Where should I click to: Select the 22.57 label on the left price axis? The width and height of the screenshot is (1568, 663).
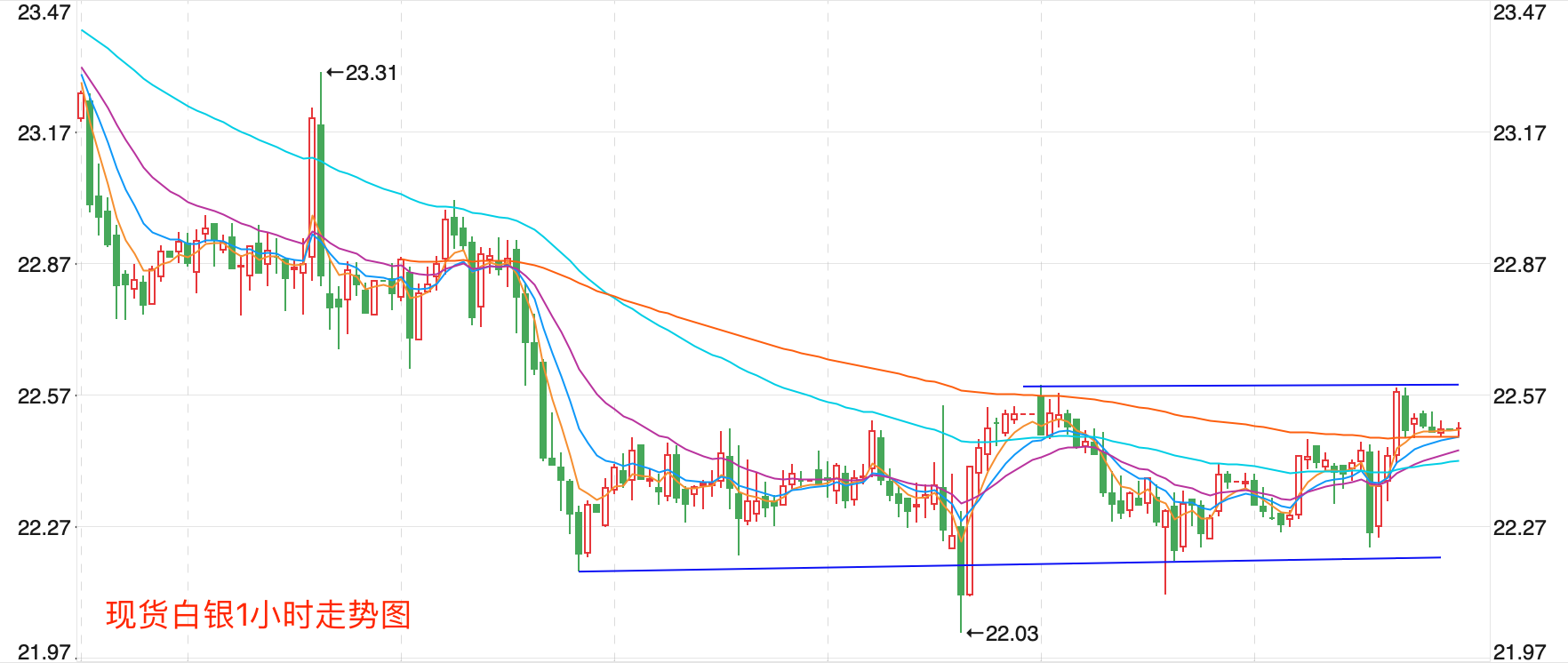(x=44, y=396)
